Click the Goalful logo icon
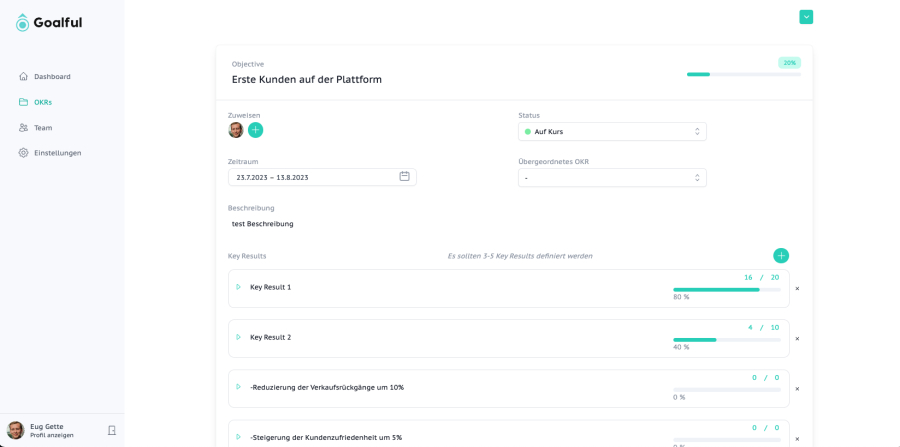The height and width of the screenshot is (447, 900). [x=23, y=22]
